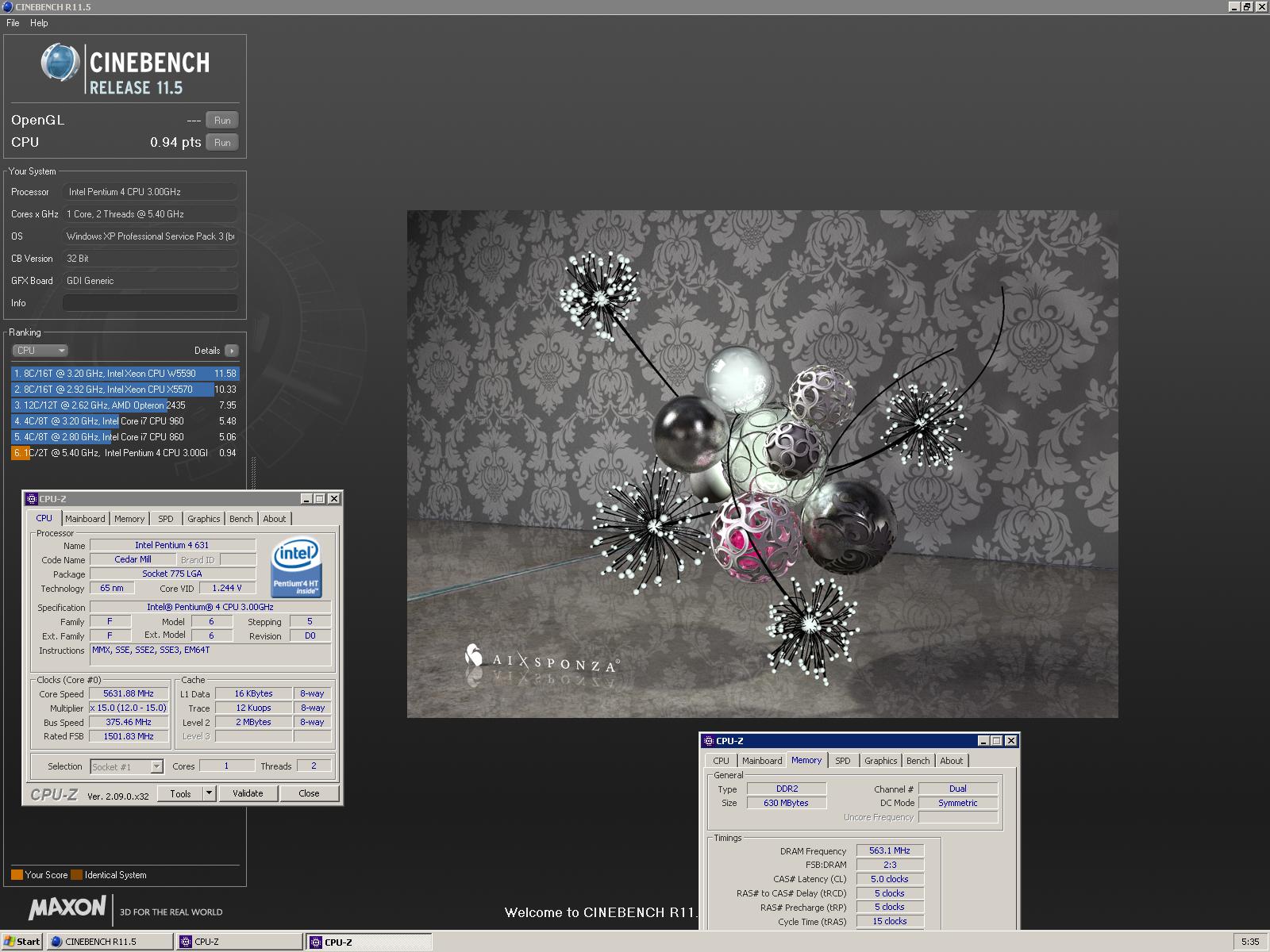The image size is (1270, 952).
Task: Click the FSB:DRAM ratio value 2:3
Action: (x=890, y=865)
